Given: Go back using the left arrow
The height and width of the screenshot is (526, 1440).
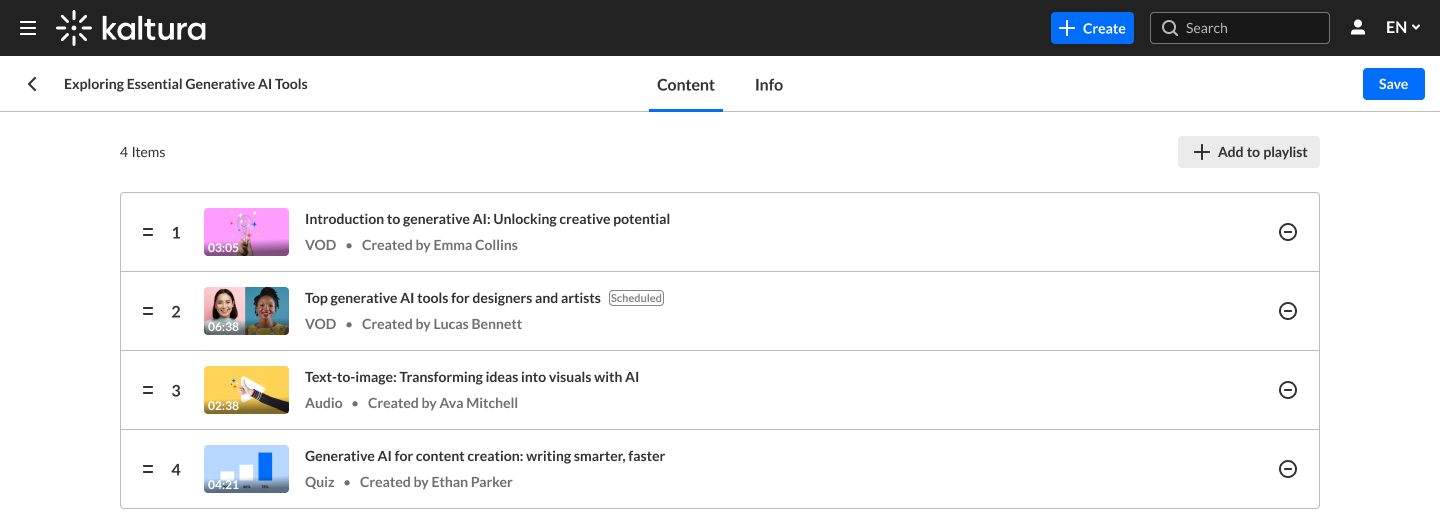Looking at the screenshot, I should point(32,84).
